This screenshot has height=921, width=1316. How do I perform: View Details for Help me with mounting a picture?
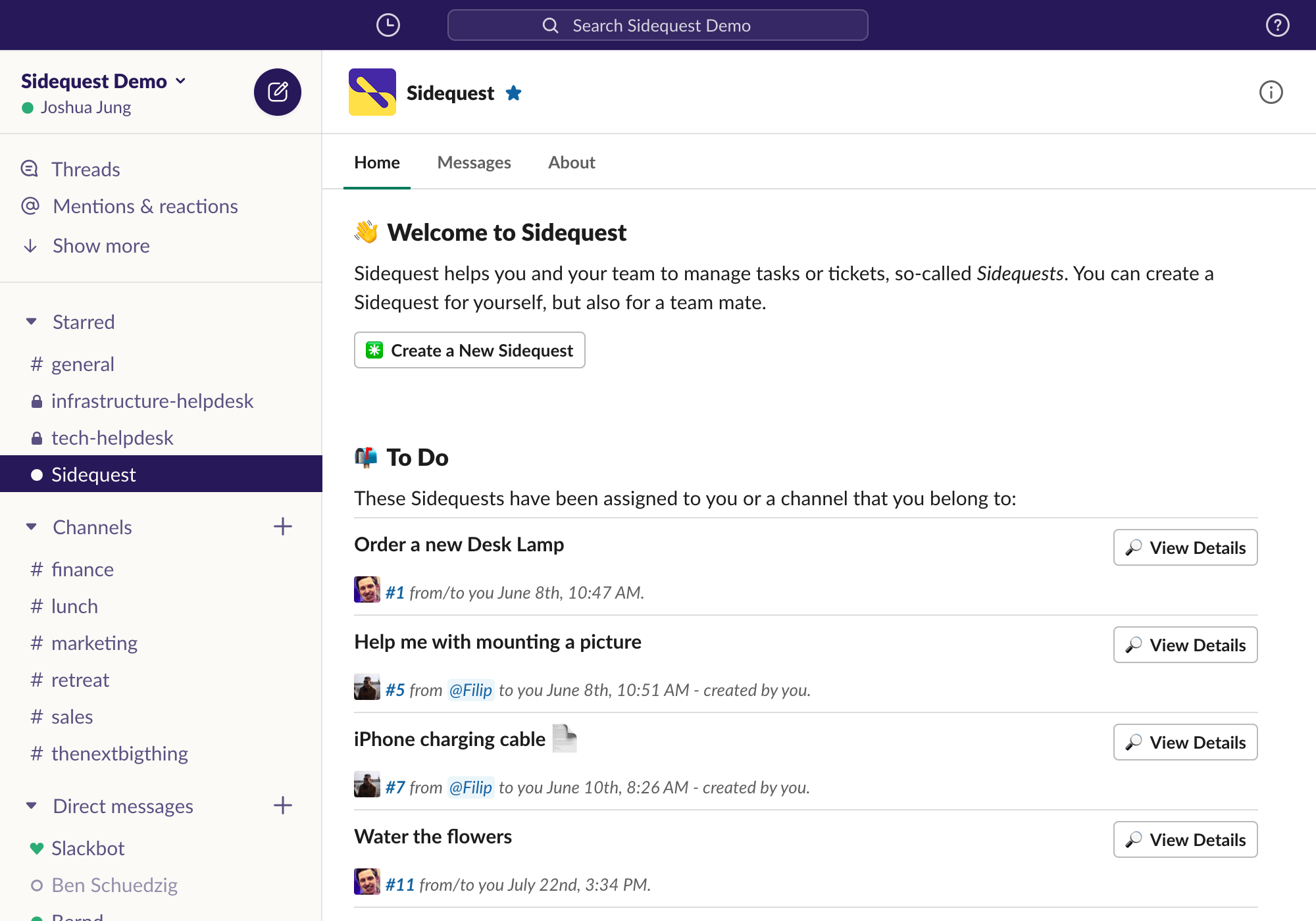(x=1186, y=645)
